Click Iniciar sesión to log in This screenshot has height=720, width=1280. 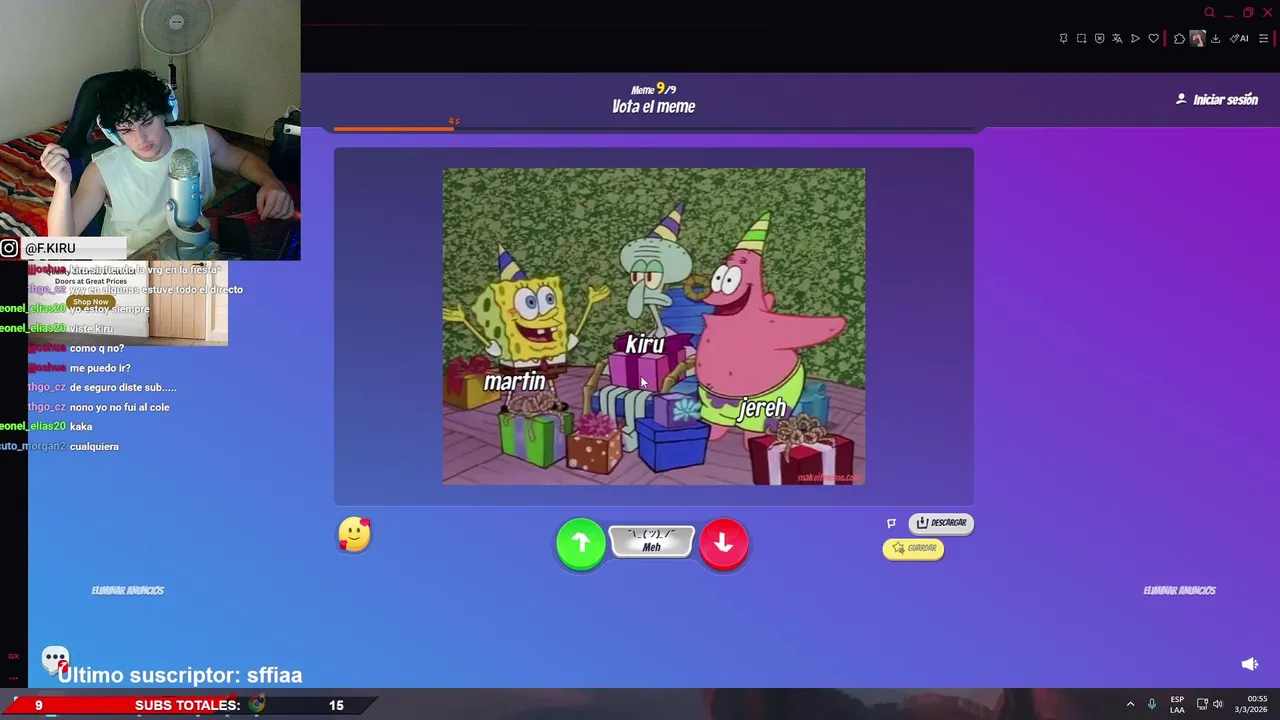pyautogui.click(x=1217, y=100)
